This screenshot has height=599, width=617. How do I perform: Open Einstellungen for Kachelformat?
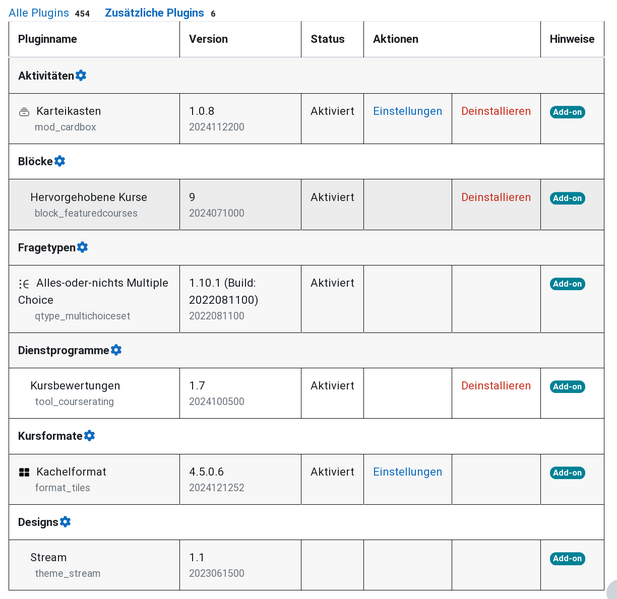click(x=407, y=472)
